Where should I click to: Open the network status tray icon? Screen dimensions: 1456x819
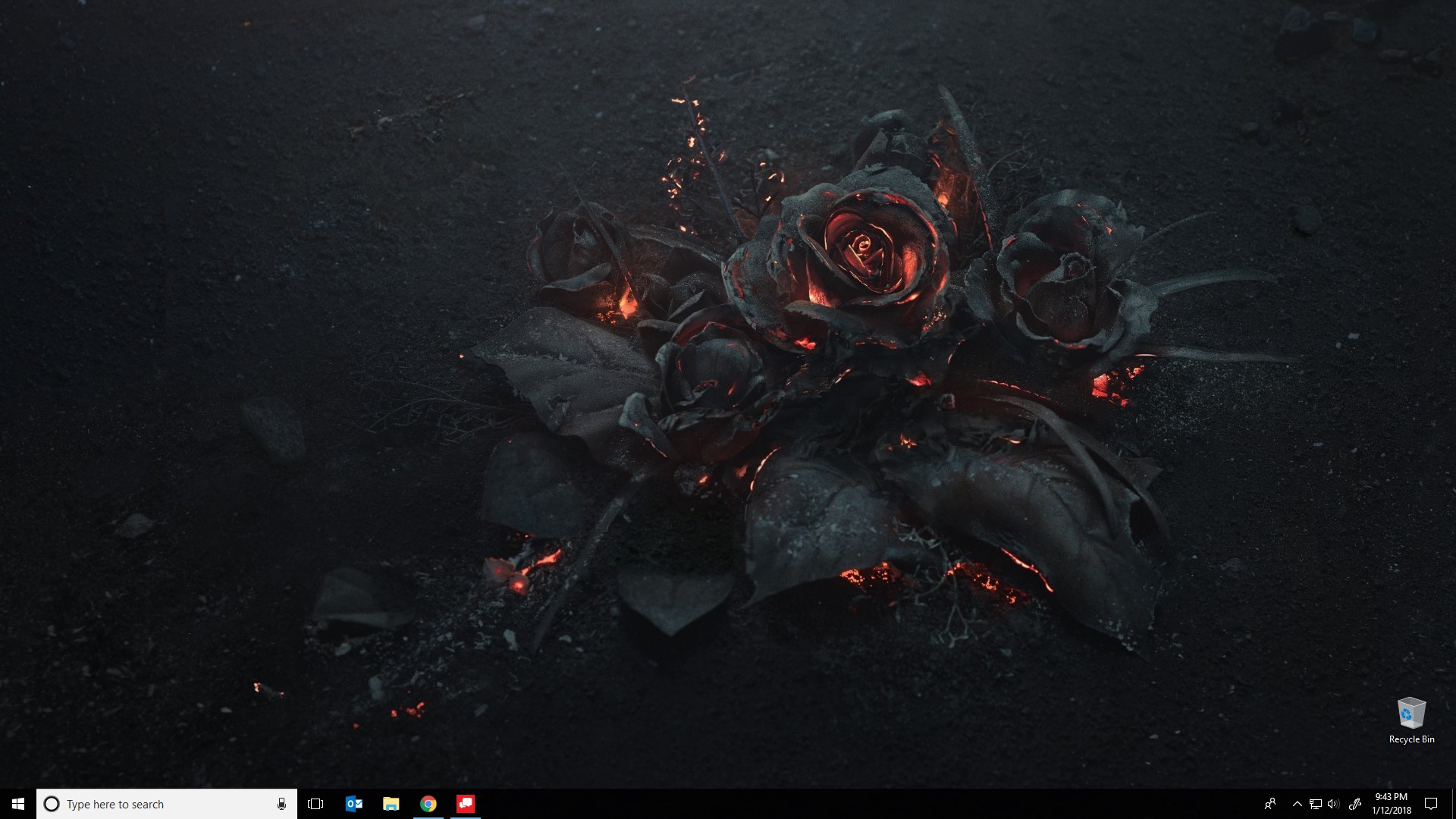pyautogui.click(x=1316, y=804)
